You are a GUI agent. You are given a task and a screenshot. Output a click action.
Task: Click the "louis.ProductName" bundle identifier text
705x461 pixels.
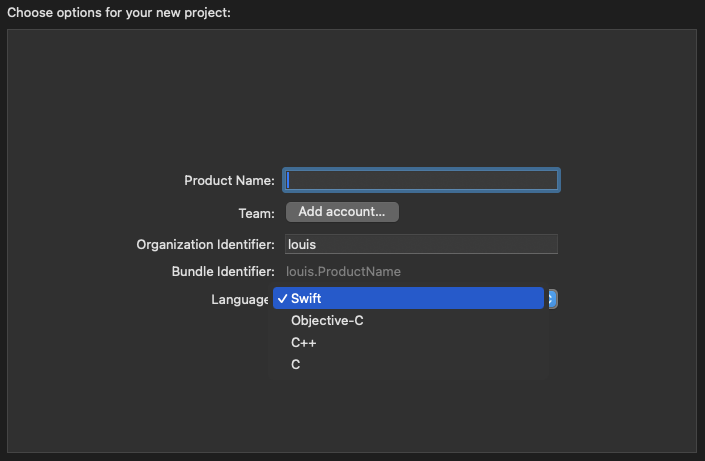344,271
